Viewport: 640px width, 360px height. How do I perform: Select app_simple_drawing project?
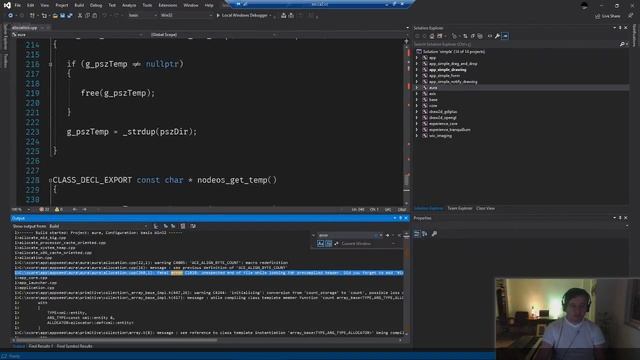point(447,70)
